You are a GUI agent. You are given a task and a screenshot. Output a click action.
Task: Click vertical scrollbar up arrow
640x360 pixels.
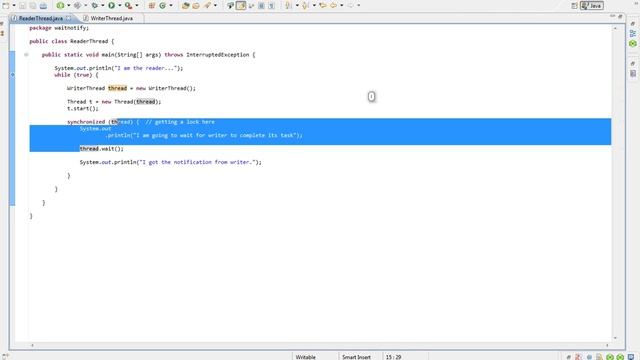615,28
